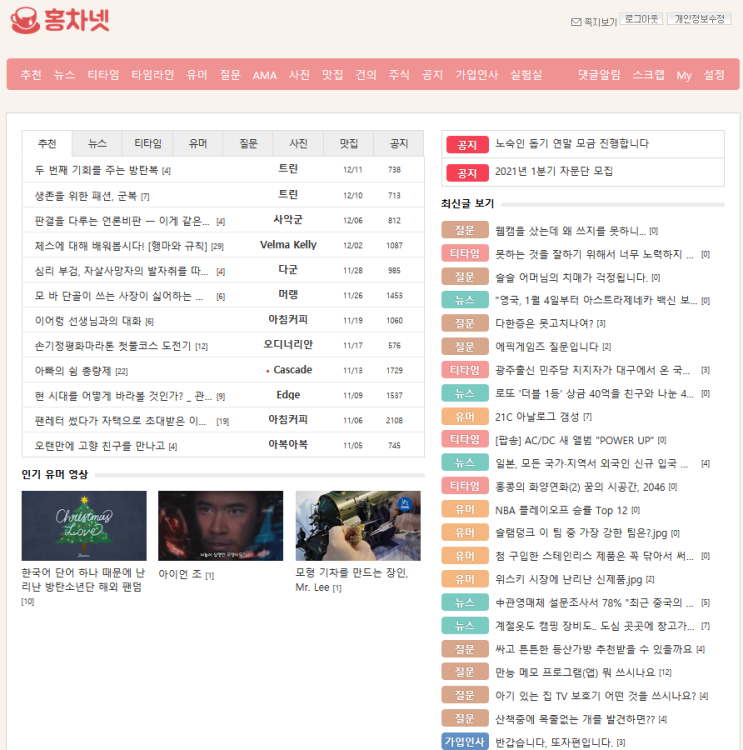This screenshot has width=743, height=750.
Task: Click red 공지 badge beside 노숙인 돕기
Action: (x=467, y=144)
